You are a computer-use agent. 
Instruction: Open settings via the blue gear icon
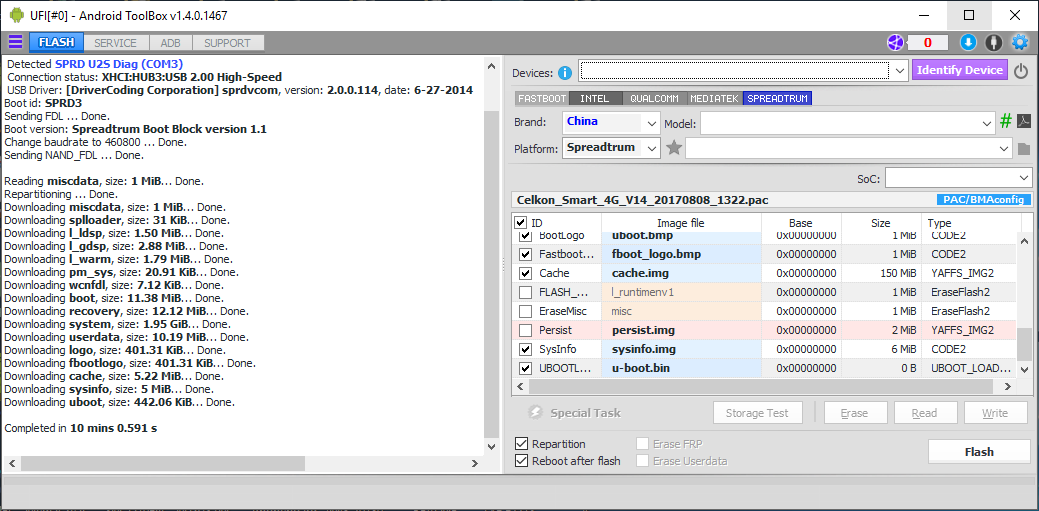[x=1019, y=42]
